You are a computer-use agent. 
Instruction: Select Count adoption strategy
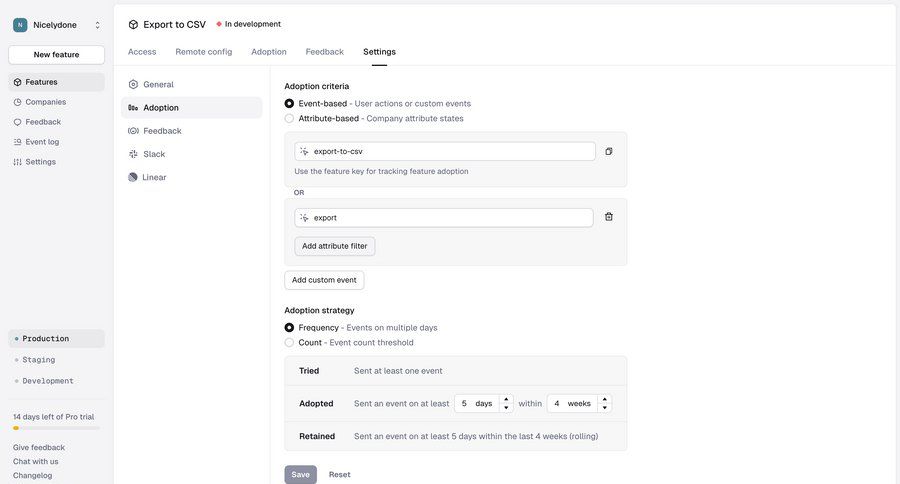[289, 343]
